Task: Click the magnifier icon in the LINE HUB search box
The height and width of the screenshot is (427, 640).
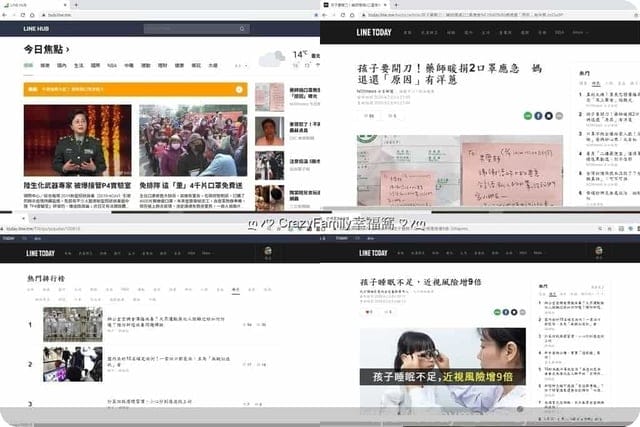Action: click(x=242, y=29)
